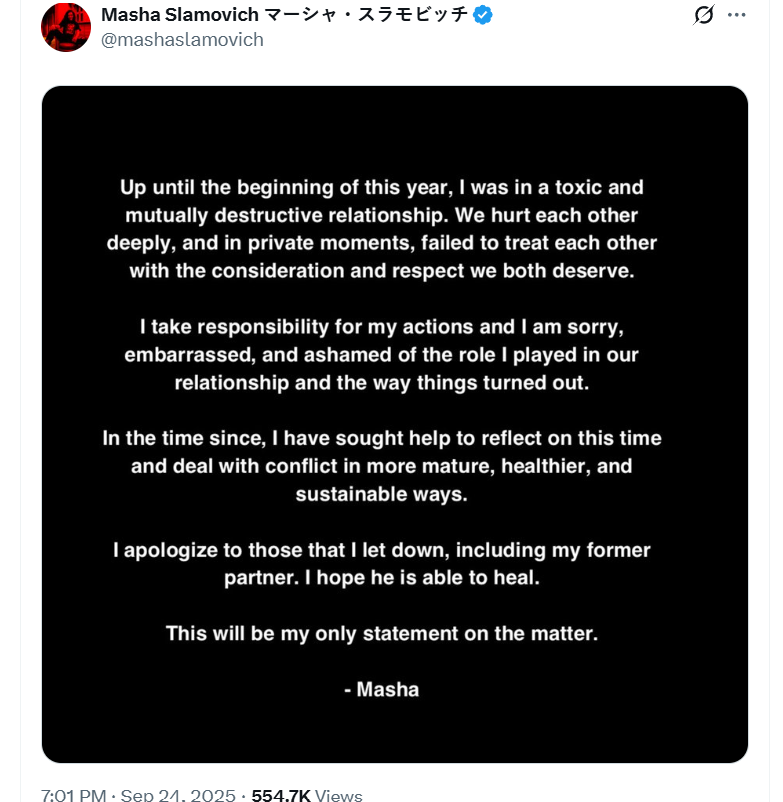Screen dimensions: 783x802
Task: Open Grok actions icon beside post header
Action: 703,15
